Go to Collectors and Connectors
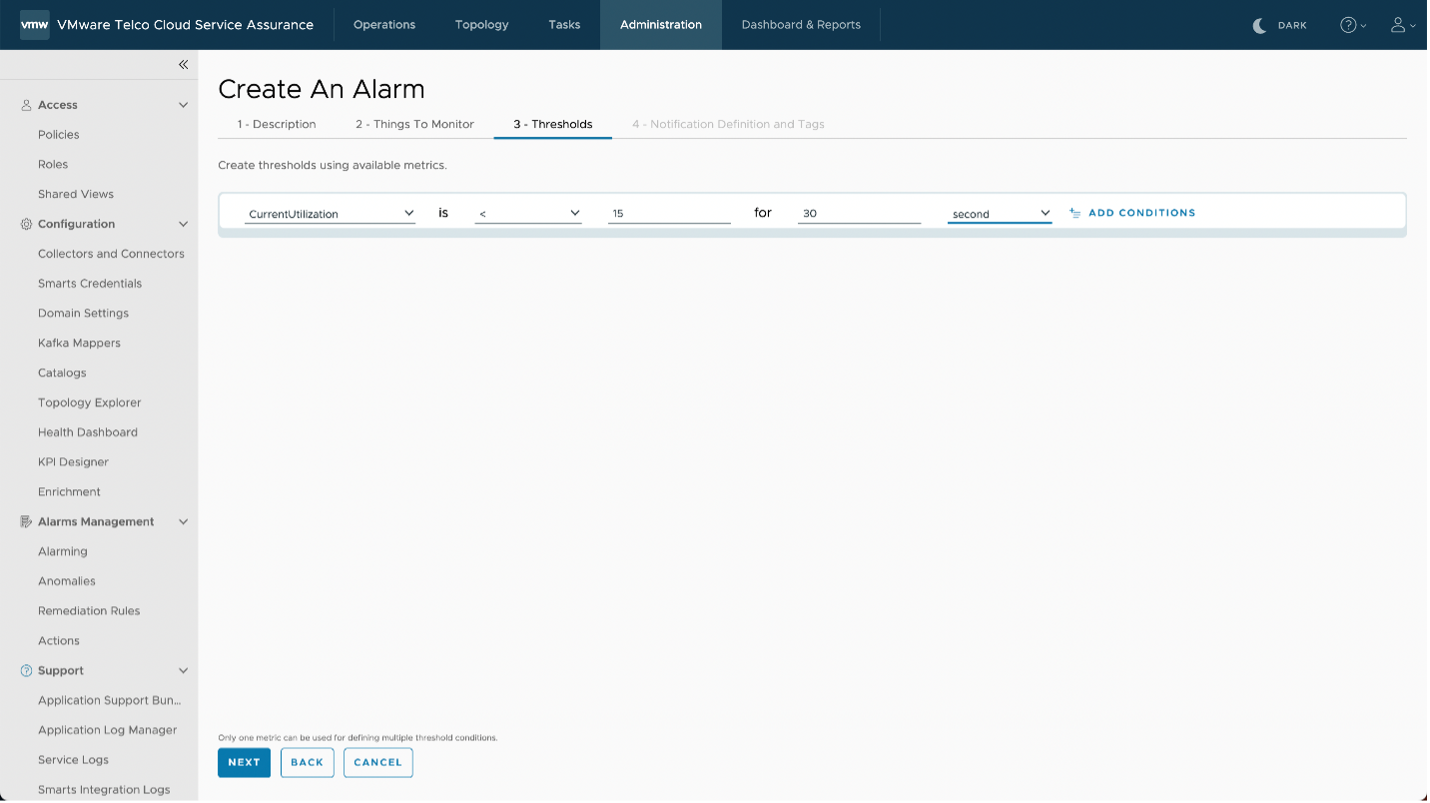This screenshot has height=803, width=1430. (x=111, y=254)
